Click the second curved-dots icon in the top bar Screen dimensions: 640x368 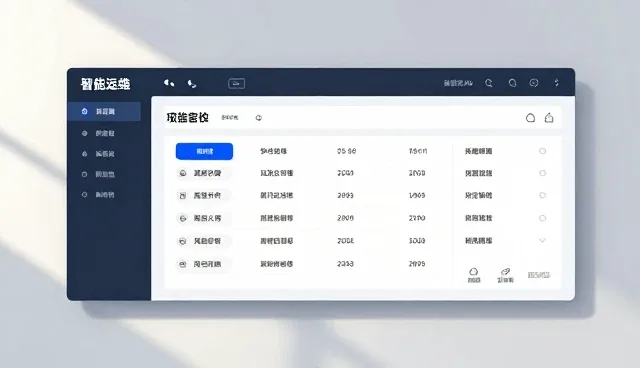[x=192, y=84]
